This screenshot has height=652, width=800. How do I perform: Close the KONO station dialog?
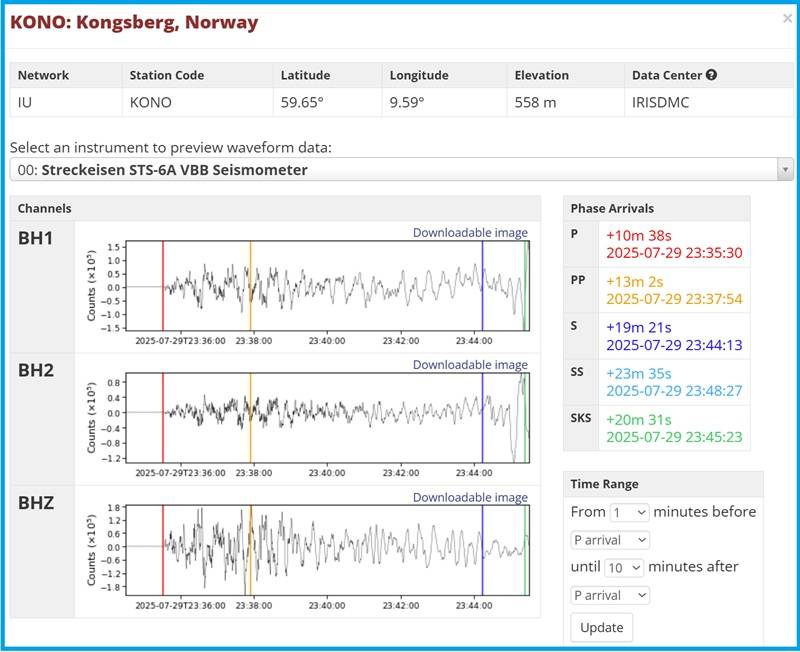(787, 18)
